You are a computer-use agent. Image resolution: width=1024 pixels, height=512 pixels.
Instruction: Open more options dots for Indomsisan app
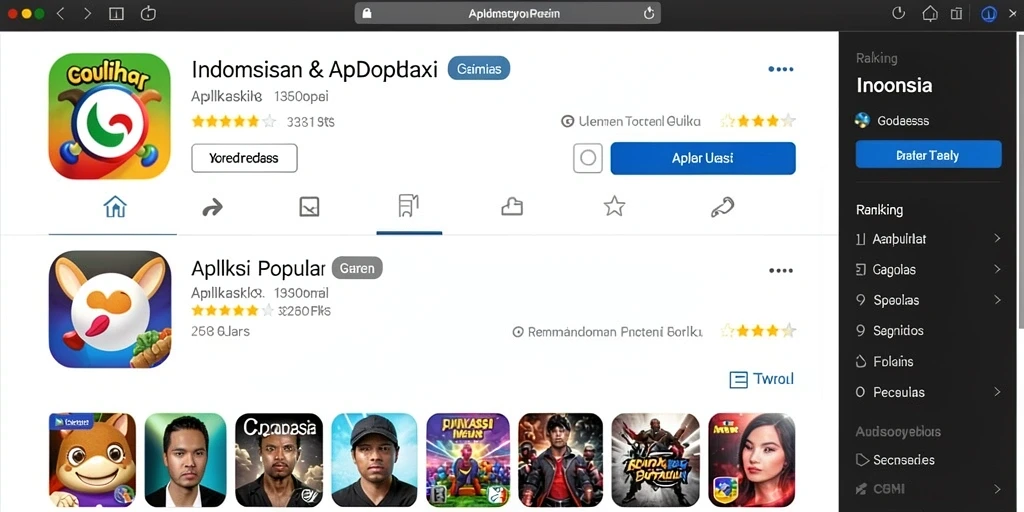(x=780, y=69)
